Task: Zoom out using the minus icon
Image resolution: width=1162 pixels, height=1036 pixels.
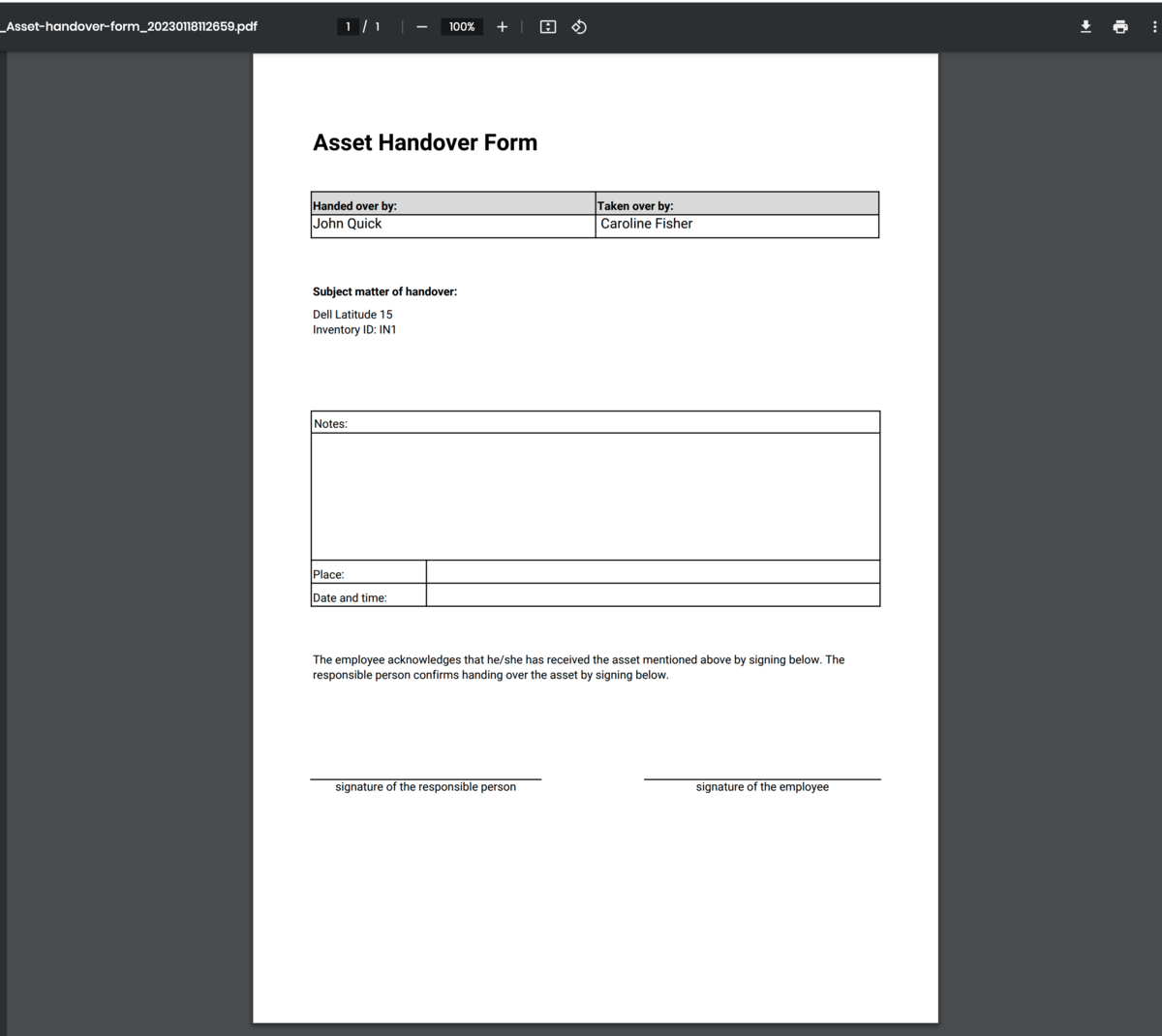Action: (x=420, y=26)
